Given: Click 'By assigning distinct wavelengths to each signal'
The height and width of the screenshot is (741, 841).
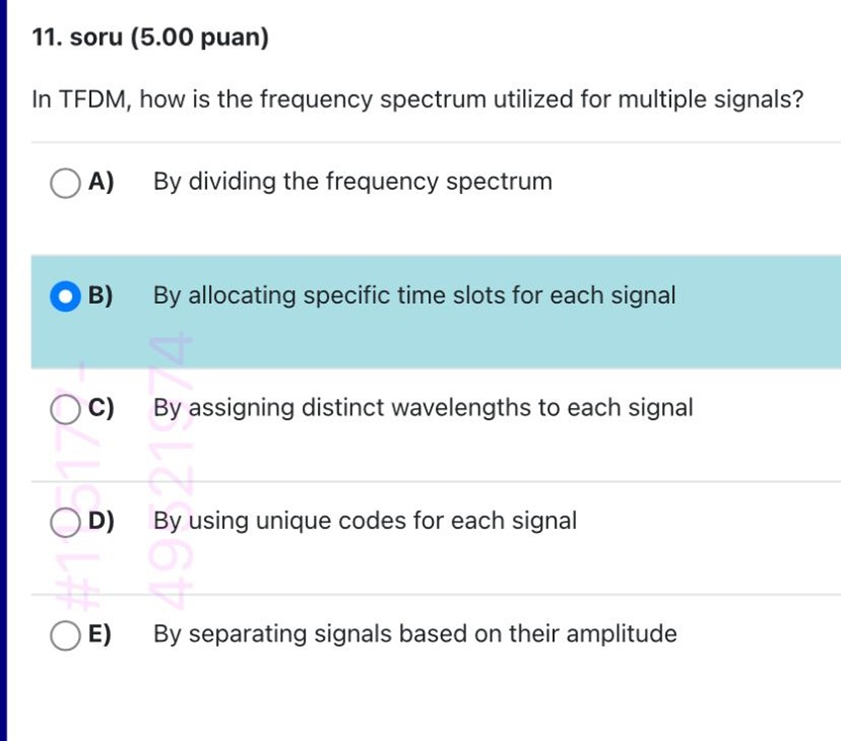Looking at the screenshot, I should 423,408.
